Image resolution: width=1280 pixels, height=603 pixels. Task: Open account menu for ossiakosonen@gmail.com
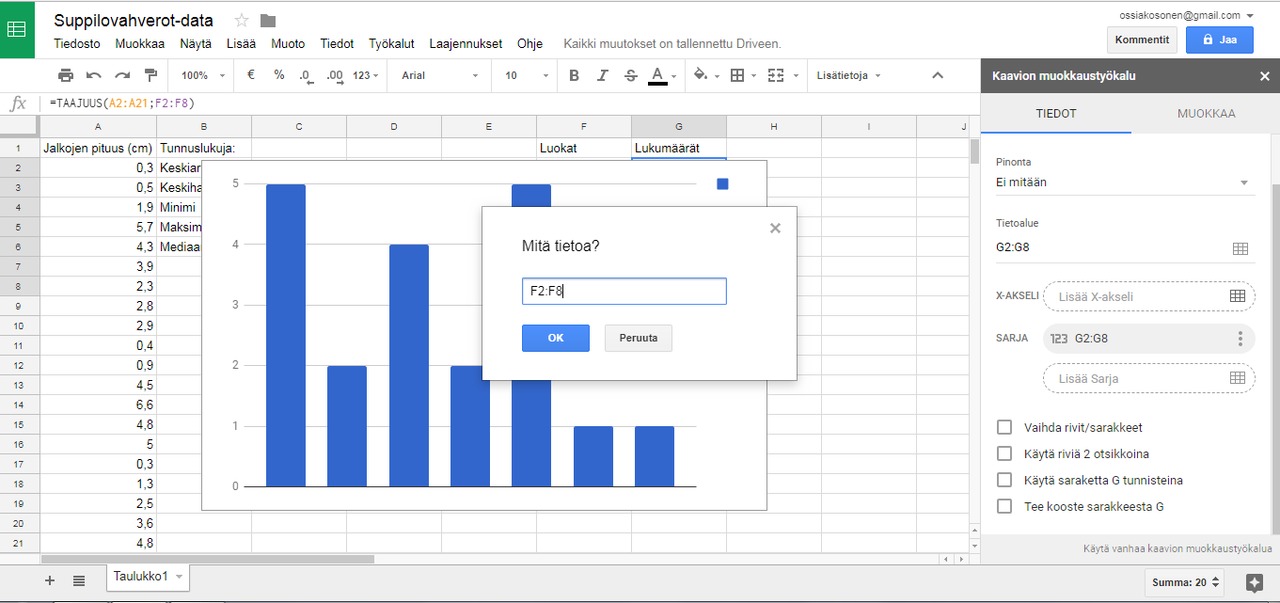[x=1188, y=15]
